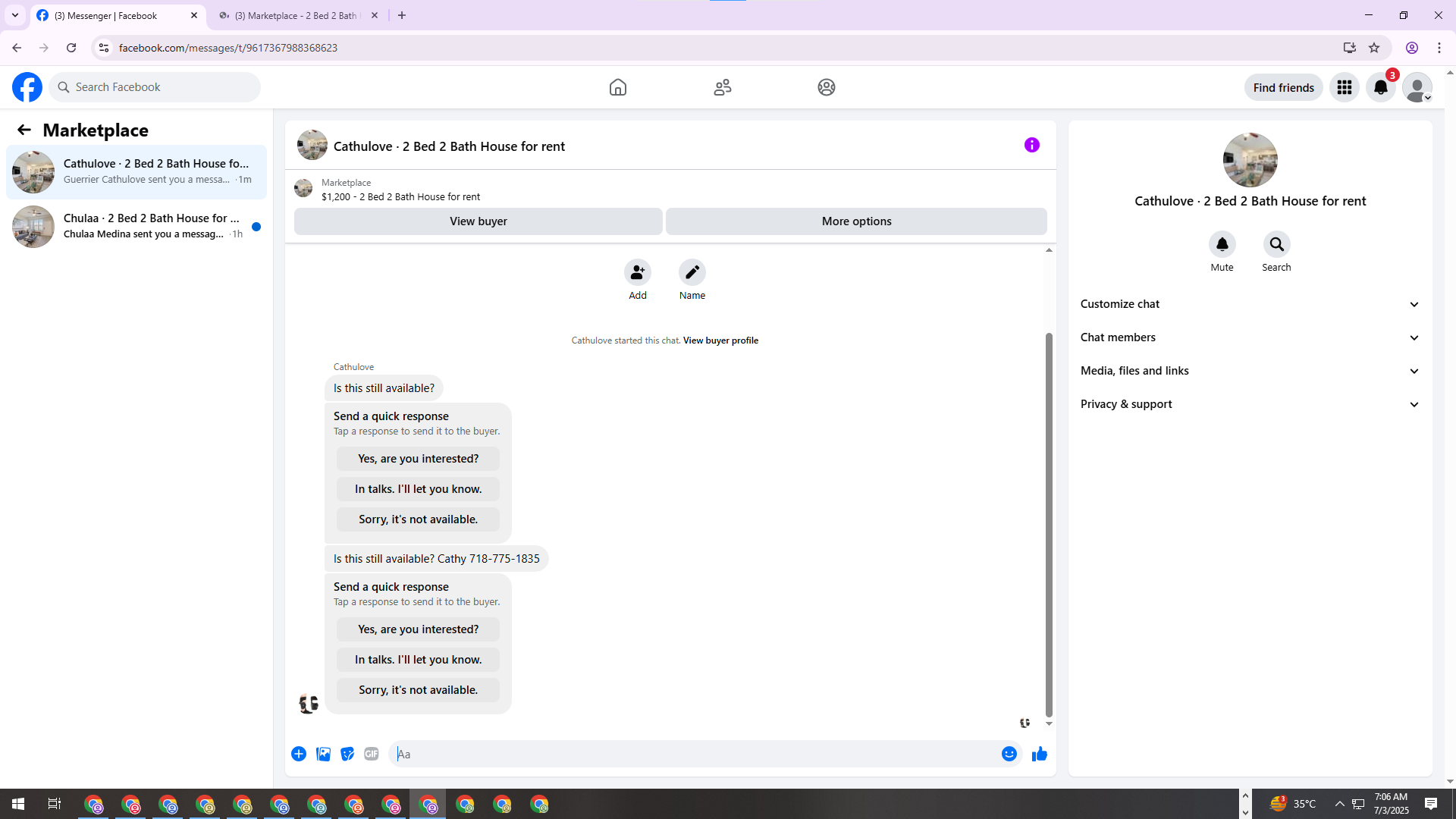The image size is (1456, 819).
Task: Click the chat scrollbar thumb
Action: (1049, 523)
